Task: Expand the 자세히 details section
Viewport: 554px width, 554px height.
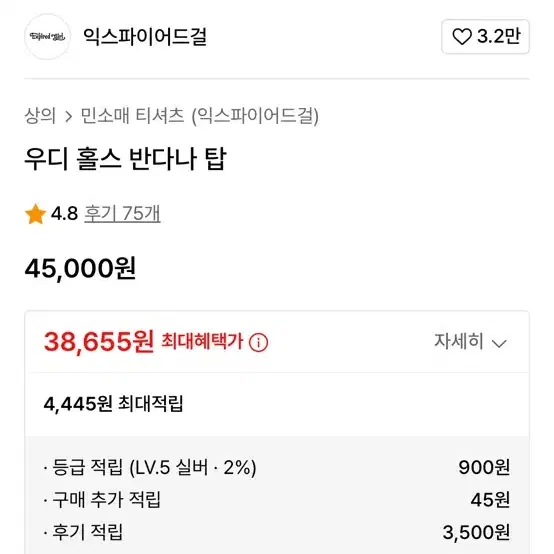Action: pyautogui.click(x=470, y=342)
